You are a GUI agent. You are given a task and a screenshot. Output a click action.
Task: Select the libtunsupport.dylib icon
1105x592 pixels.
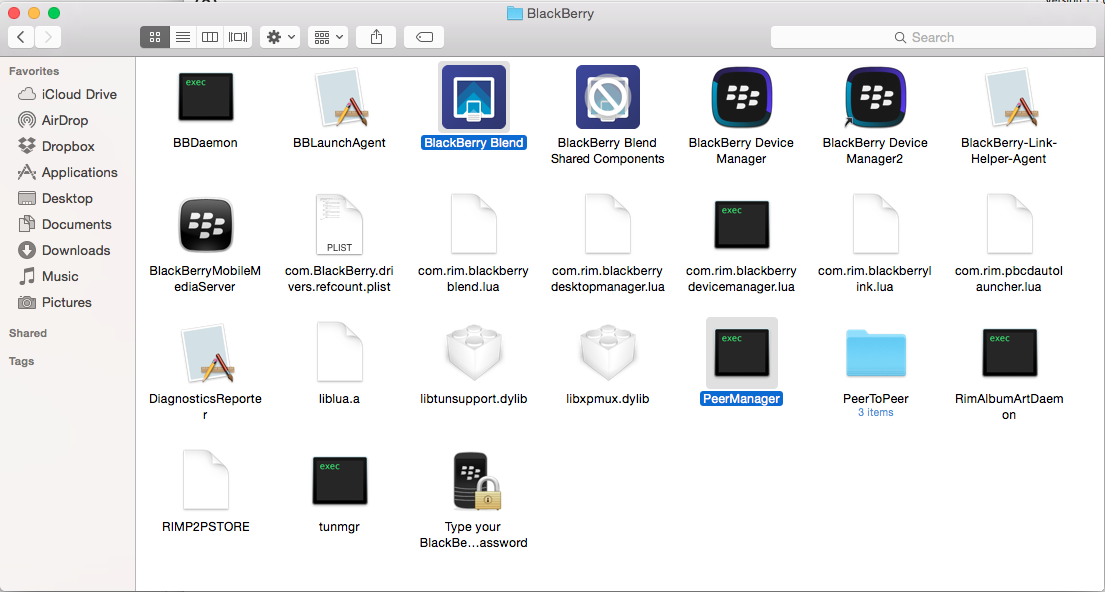pos(474,353)
